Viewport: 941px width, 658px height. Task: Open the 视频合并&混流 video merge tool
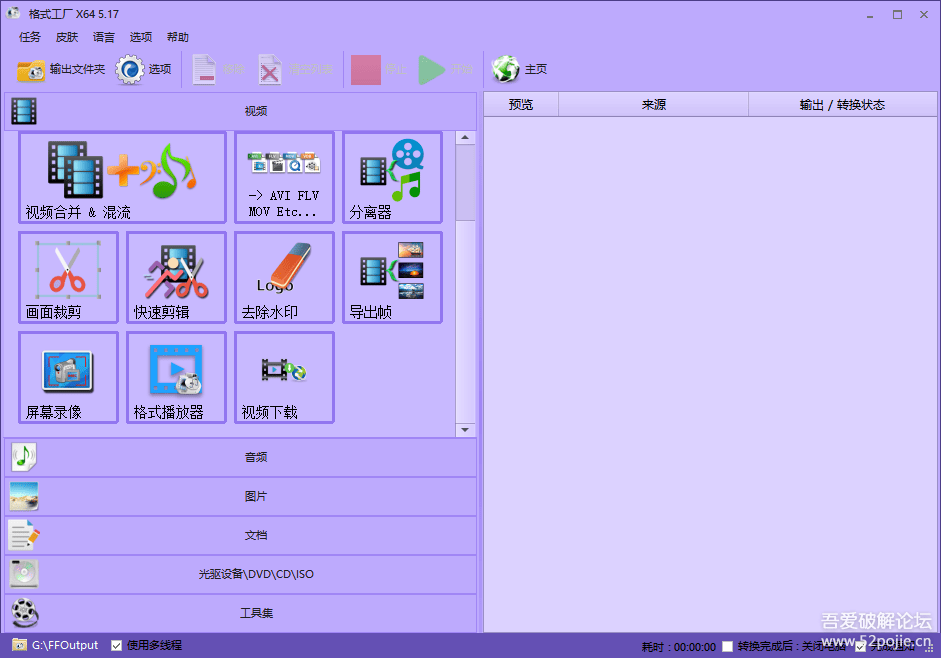click(120, 177)
